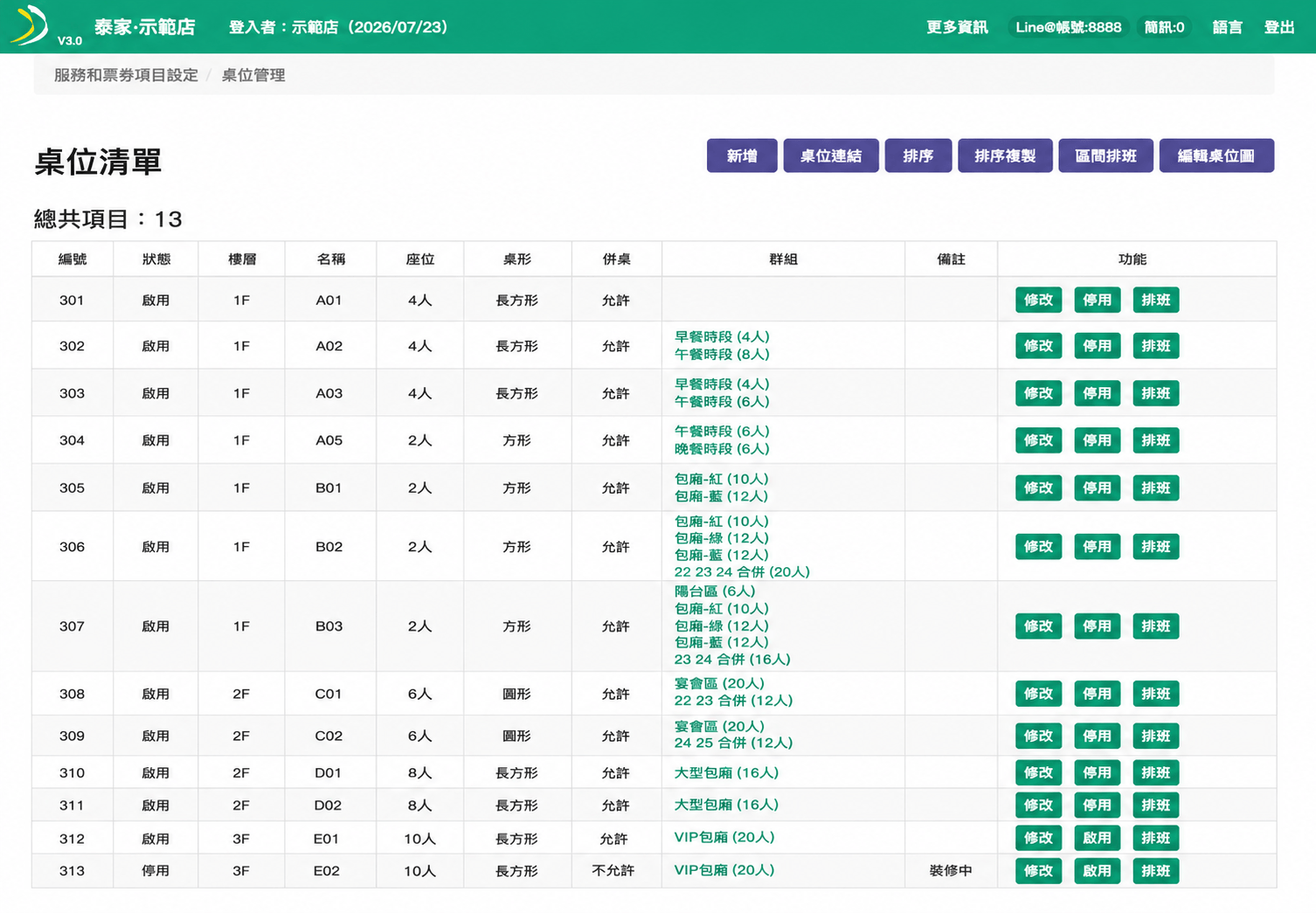Open the 簡訊:0 badge

[x=1164, y=27]
